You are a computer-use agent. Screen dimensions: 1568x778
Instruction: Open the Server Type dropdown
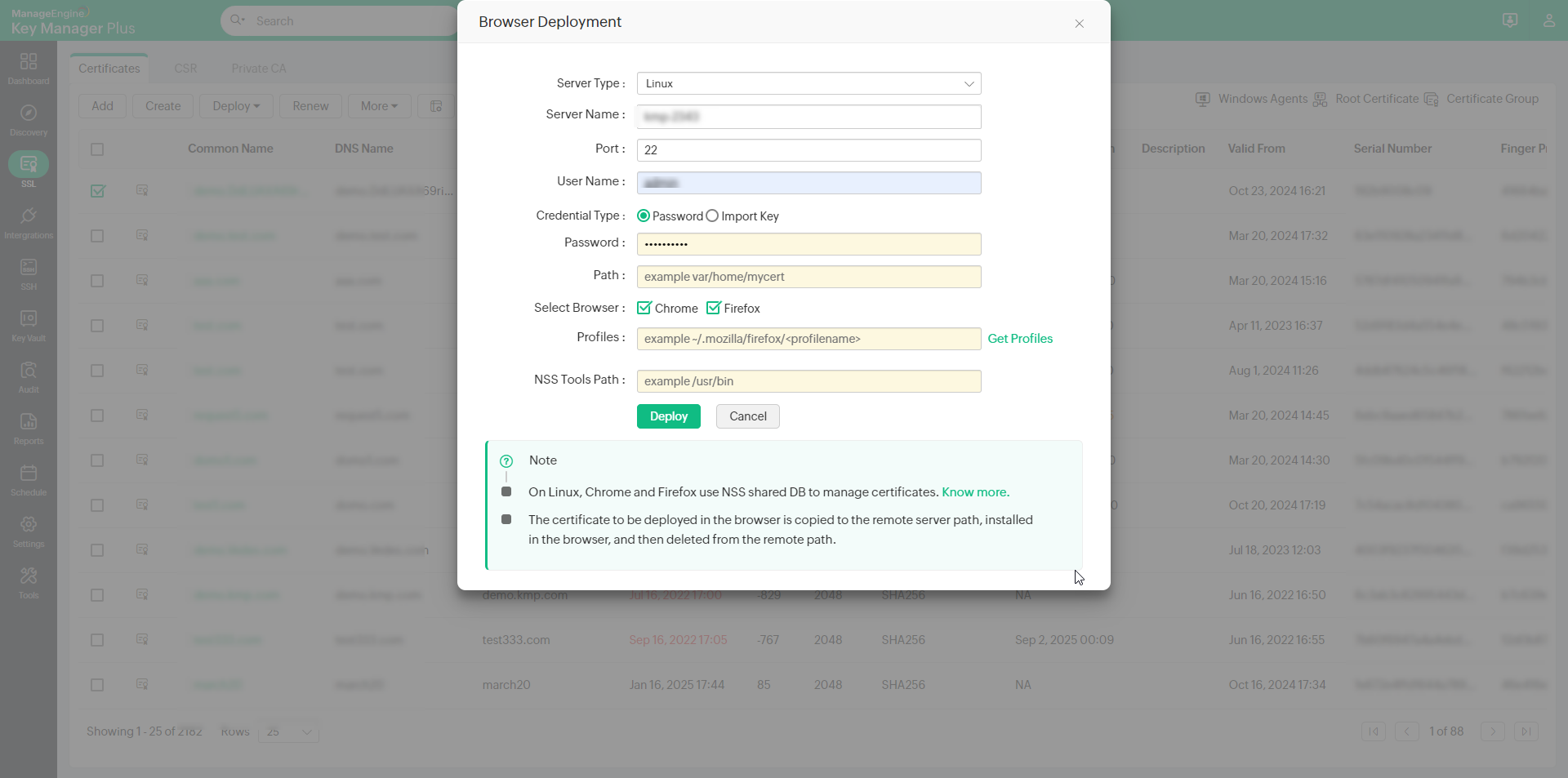(x=808, y=83)
